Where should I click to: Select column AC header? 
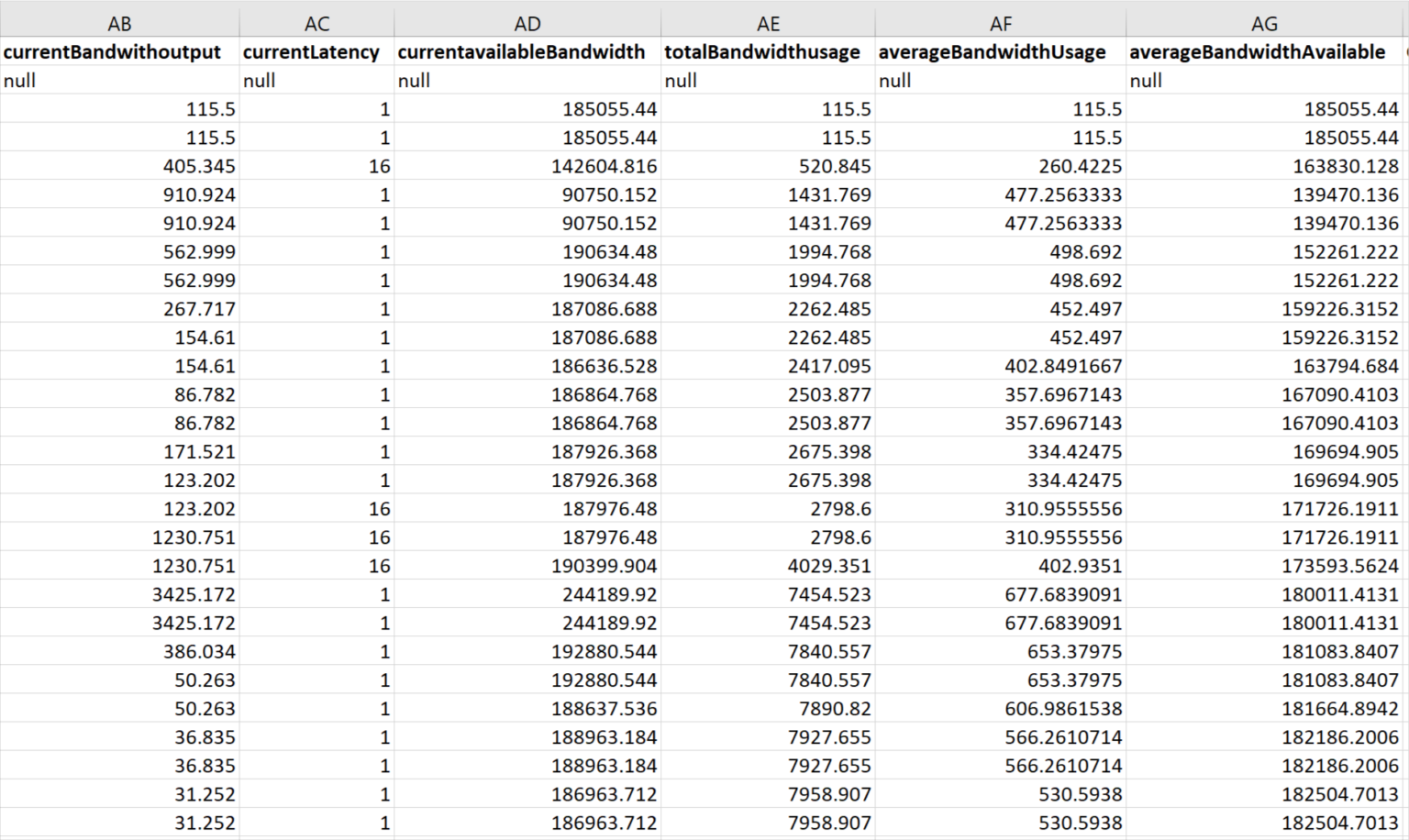point(316,23)
